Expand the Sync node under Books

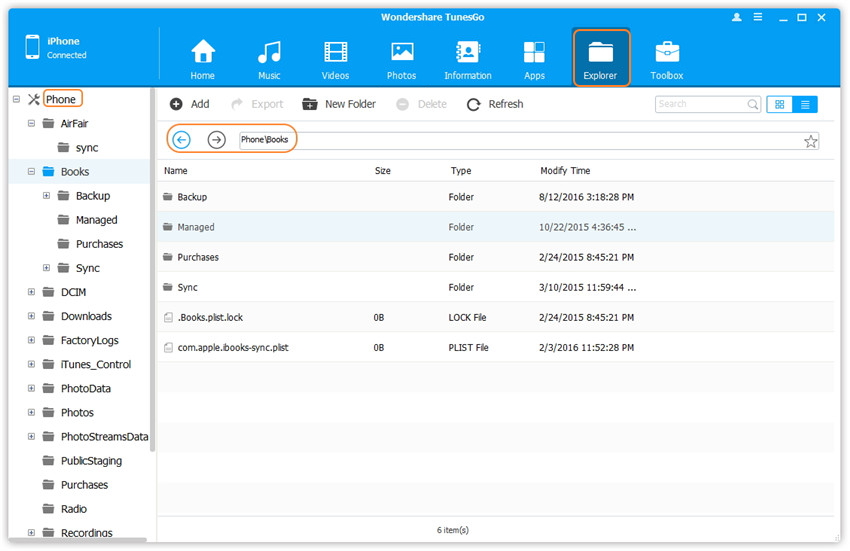(x=47, y=268)
